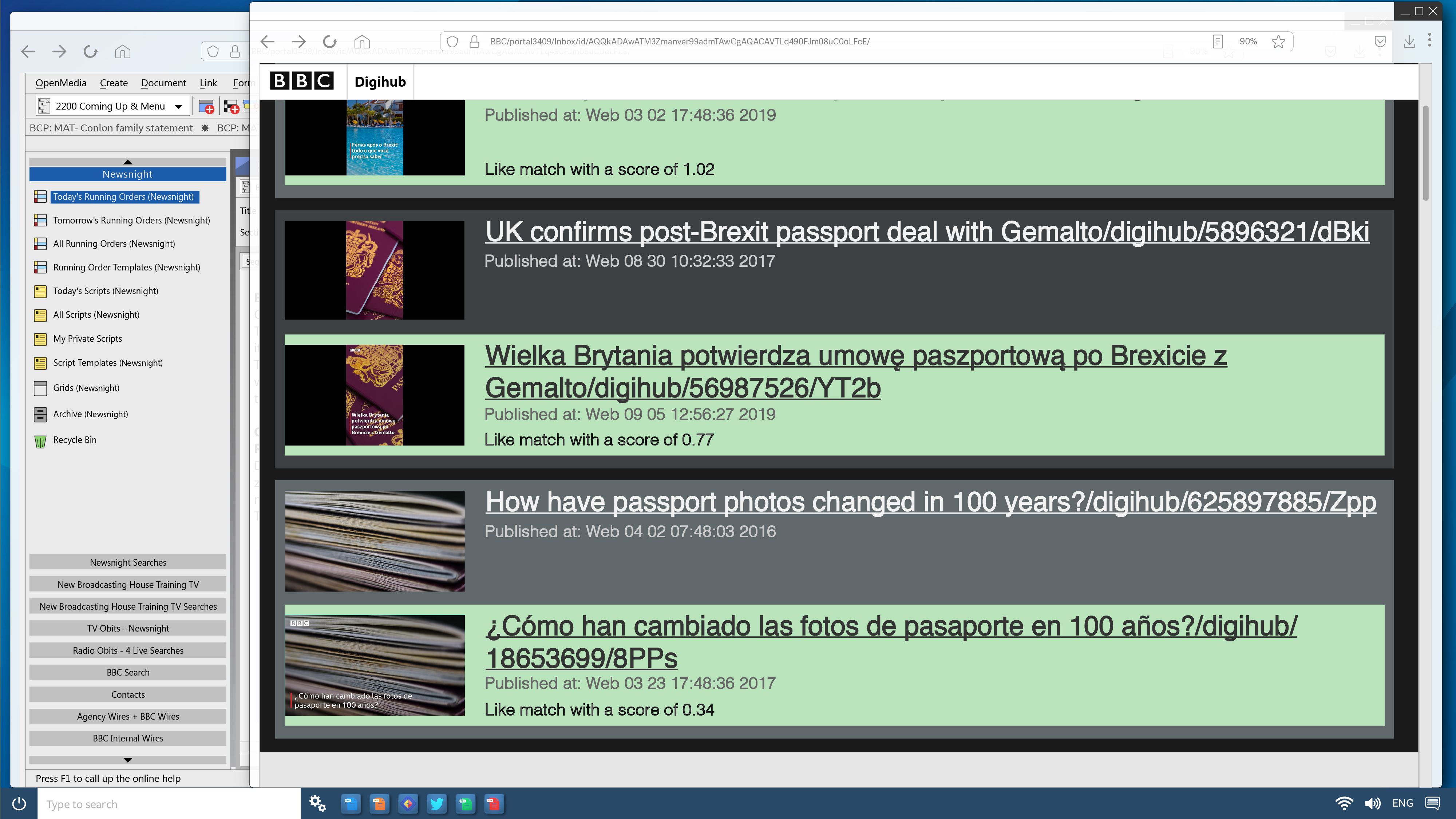Click the Recycle Bin icon in Newsnight panel
The width and height of the screenshot is (1456, 819).
point(40,441)
